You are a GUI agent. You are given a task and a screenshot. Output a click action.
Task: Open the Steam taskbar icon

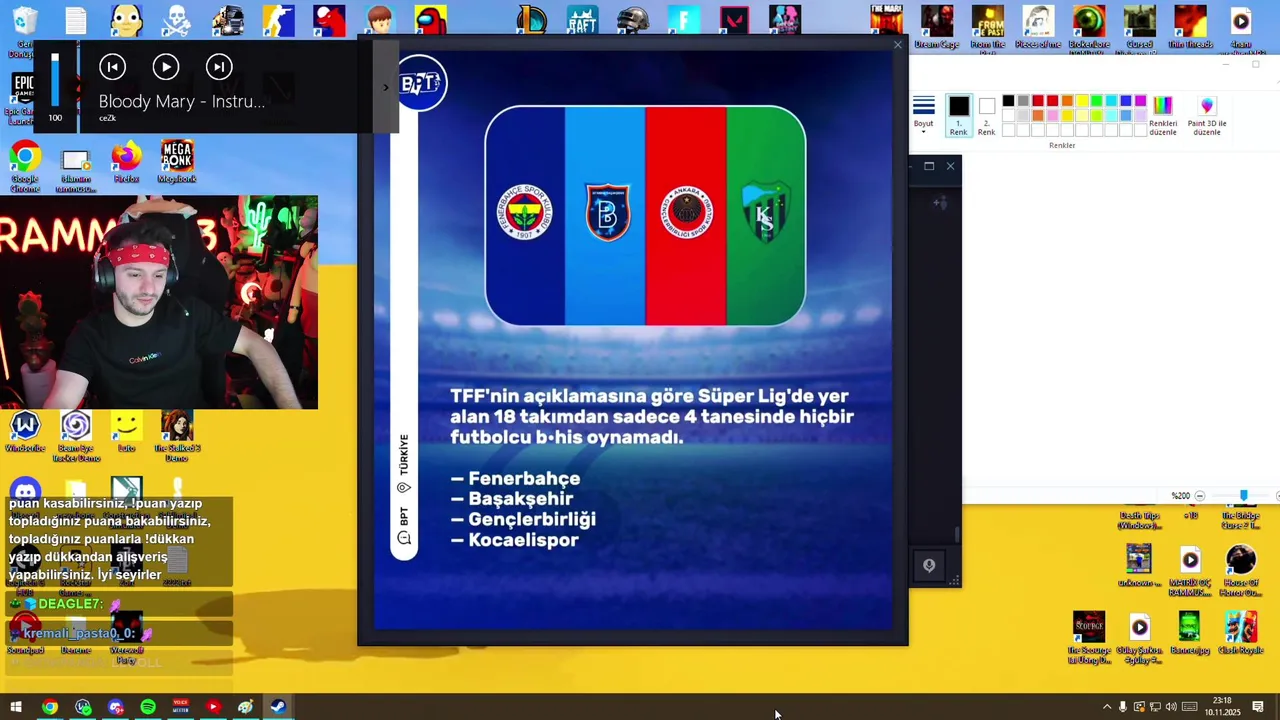[278, 707]
